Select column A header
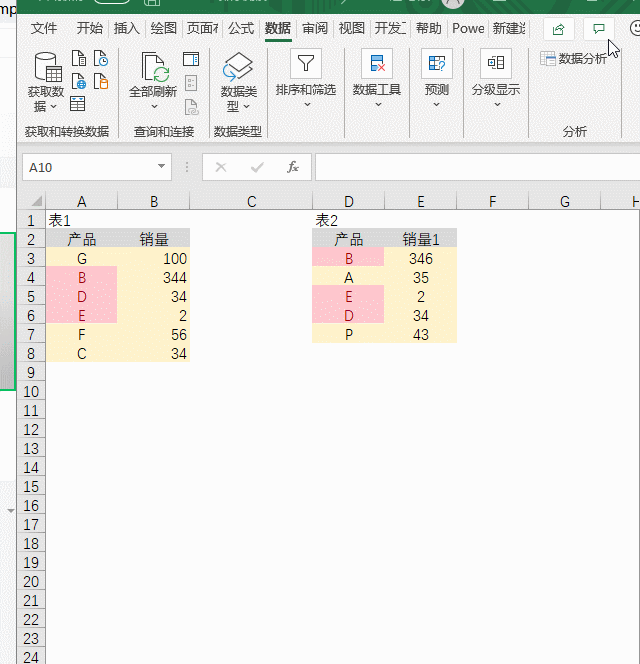Screen dimensions: 640x664 coord(81,202)
